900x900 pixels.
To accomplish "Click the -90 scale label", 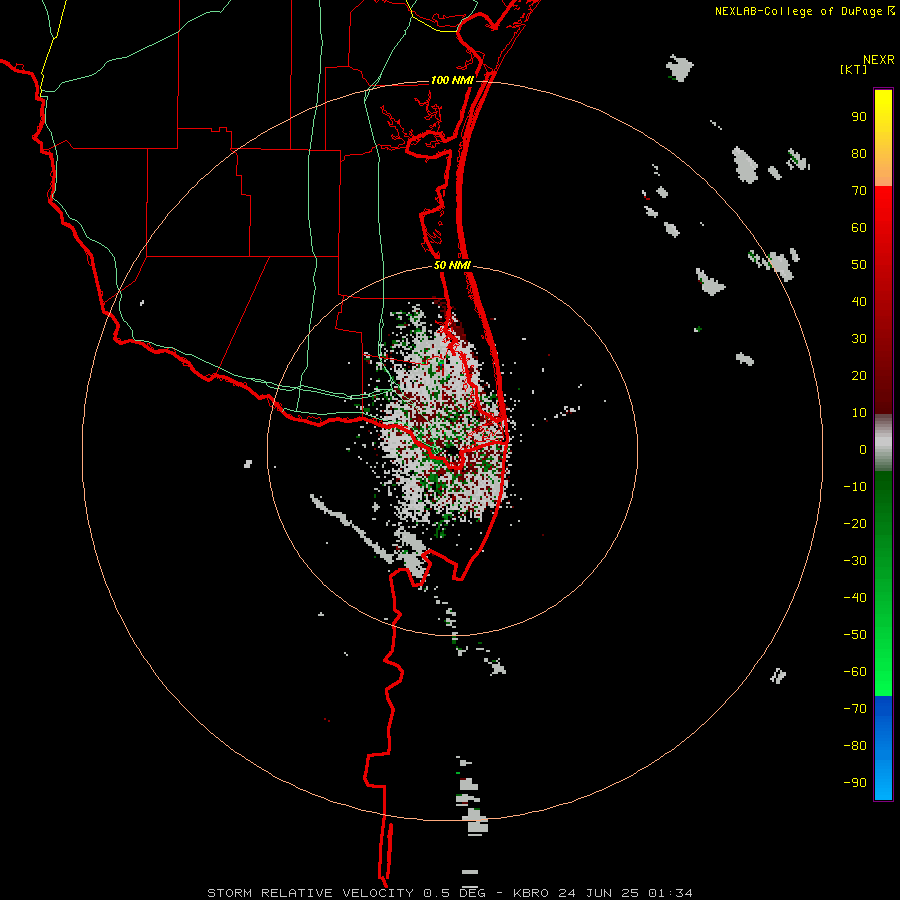I will pos(855,783).
